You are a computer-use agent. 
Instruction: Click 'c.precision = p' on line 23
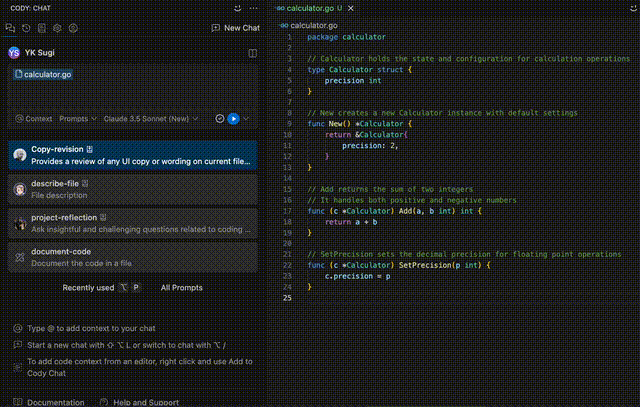click(x=357, y=276)
